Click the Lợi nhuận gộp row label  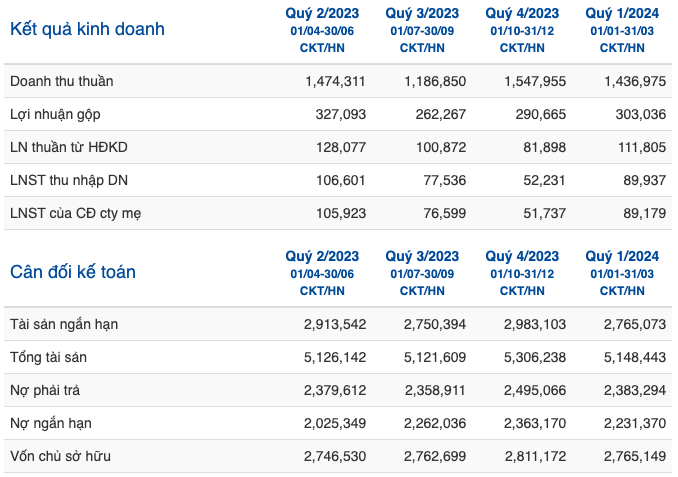point(55,115)
